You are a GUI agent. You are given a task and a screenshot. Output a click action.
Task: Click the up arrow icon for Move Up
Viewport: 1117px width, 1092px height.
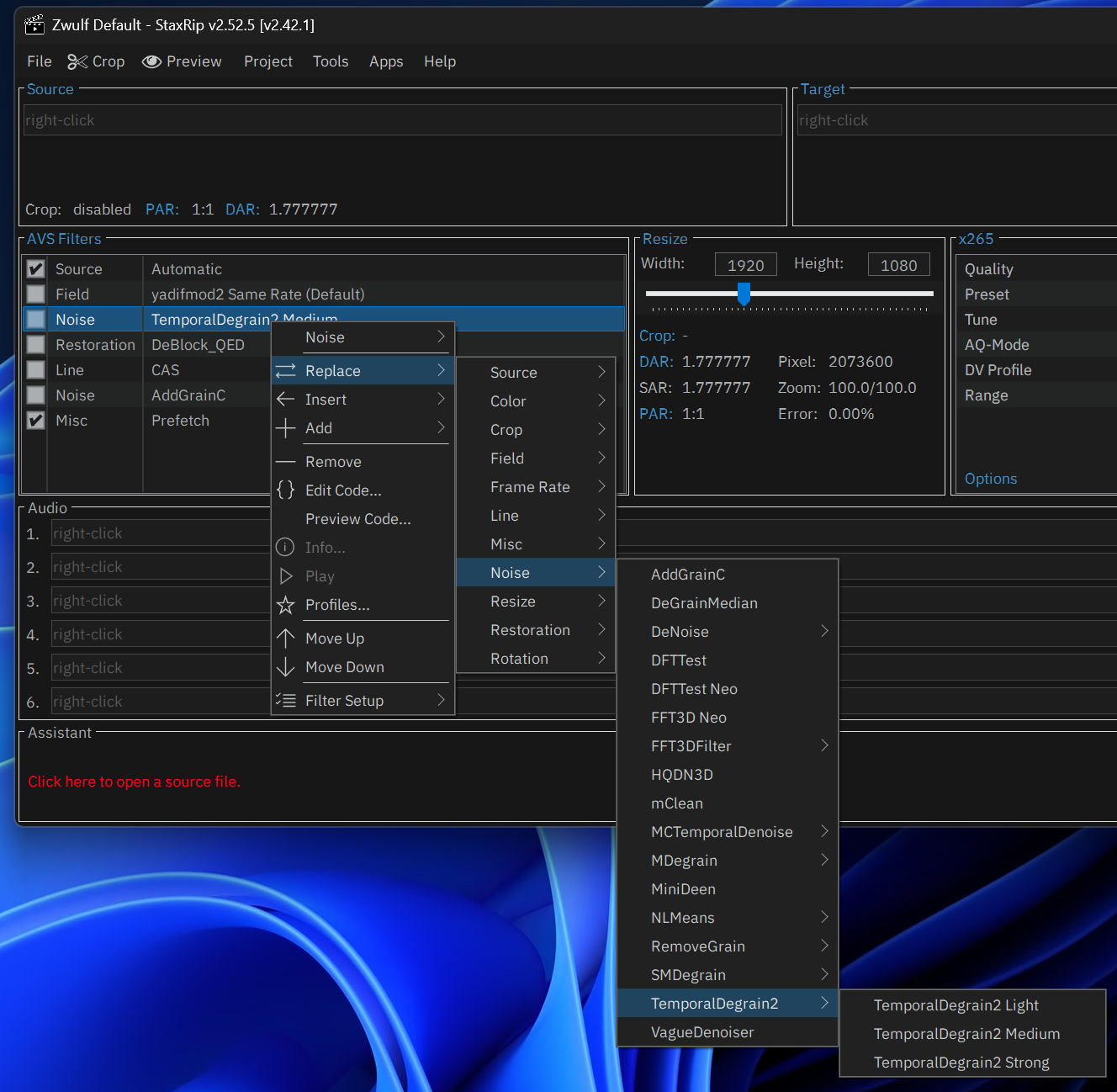tap(286, 639)
